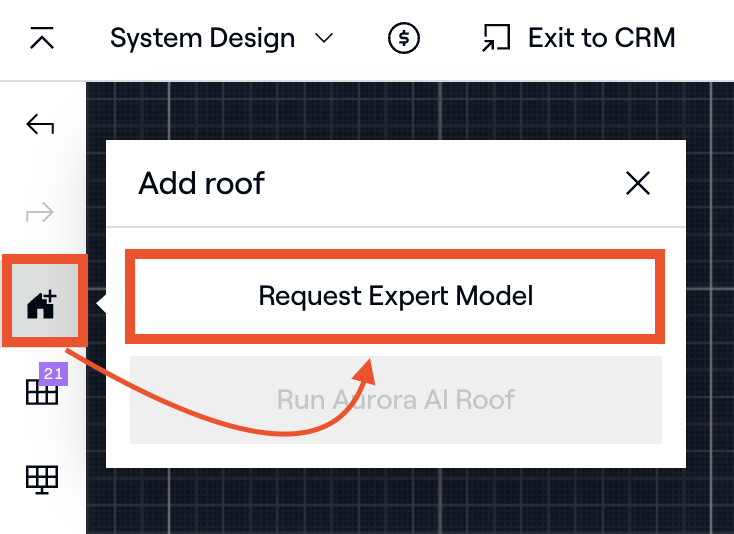
Task: Undo with the left arrow icon
Action: [x=40, y=125]
